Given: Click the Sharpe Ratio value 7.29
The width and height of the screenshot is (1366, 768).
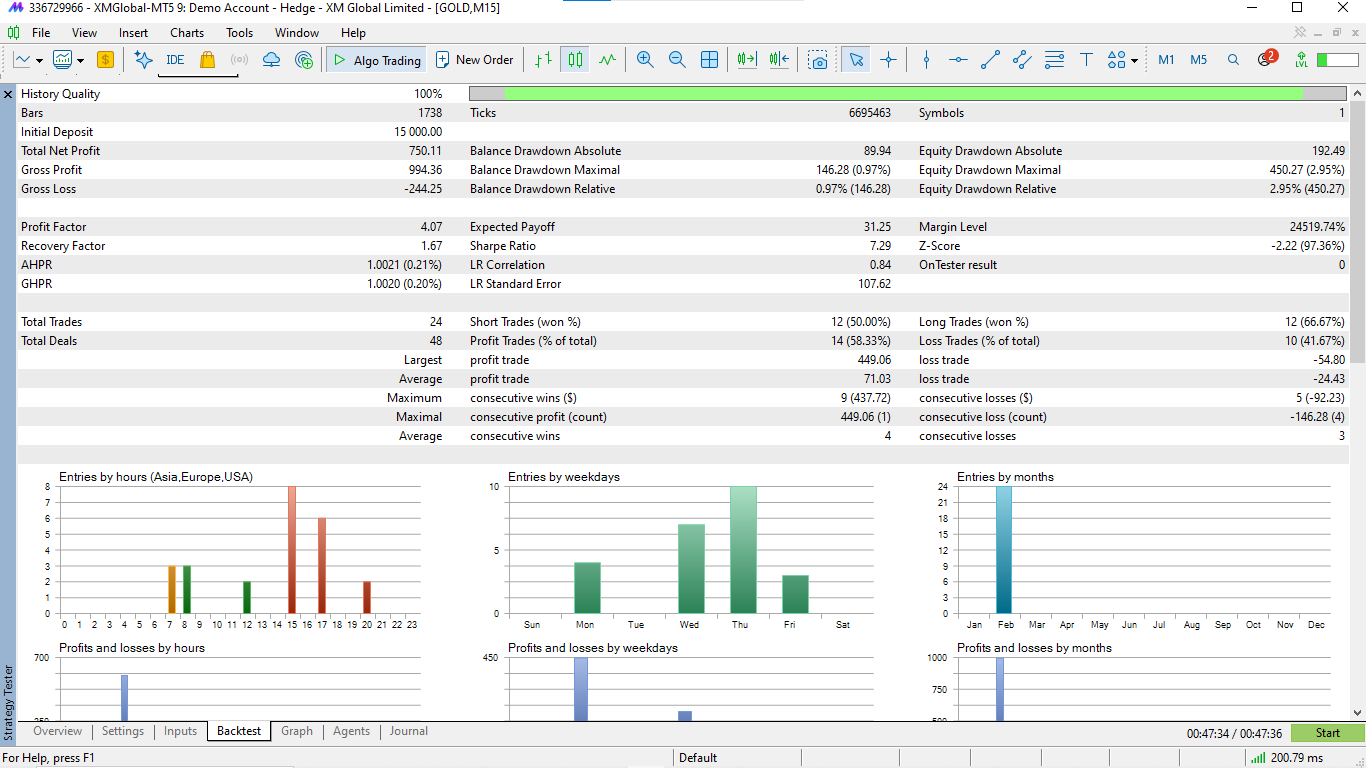Looking at the screenshot, I should click(x=880, y=246).
